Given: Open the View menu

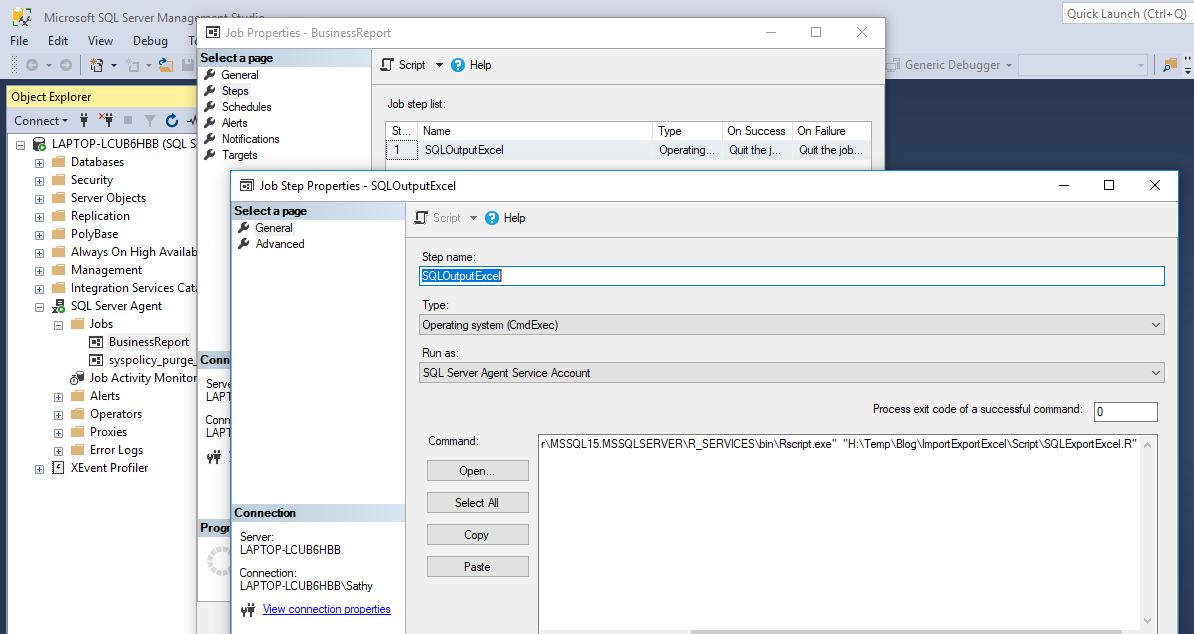Looking at the screenshot, I should point(101,40).
